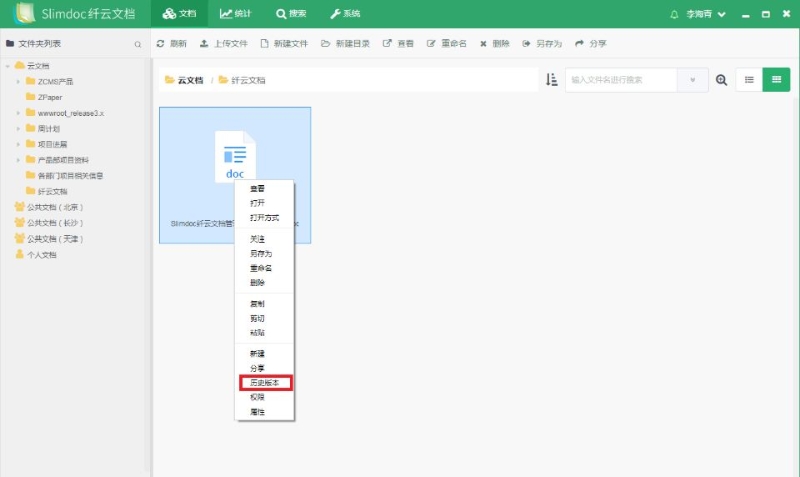Click the magnifier search icon

(721, 80)
